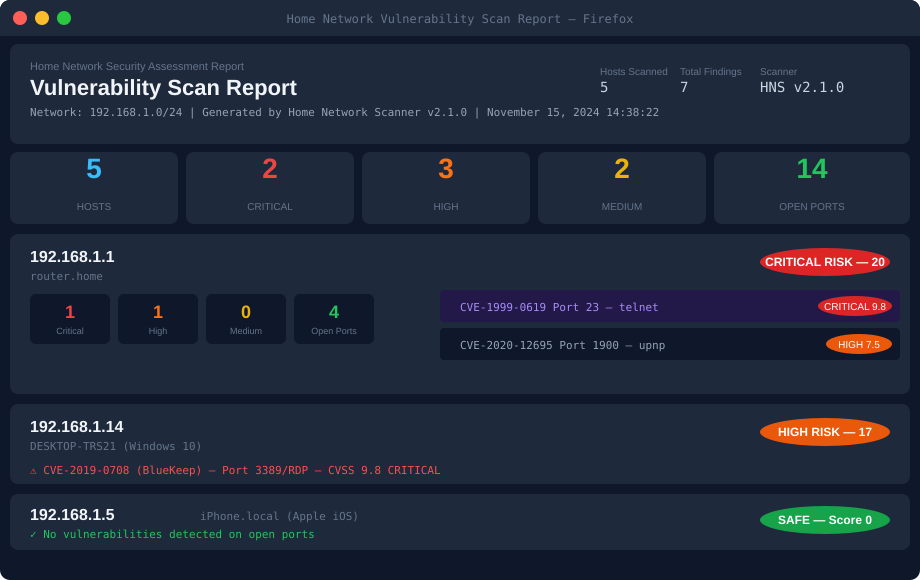Click the SAFE — Score 0 badge
Screen dimensions: 920x580
pyautogui.click(x=825, y=520)
